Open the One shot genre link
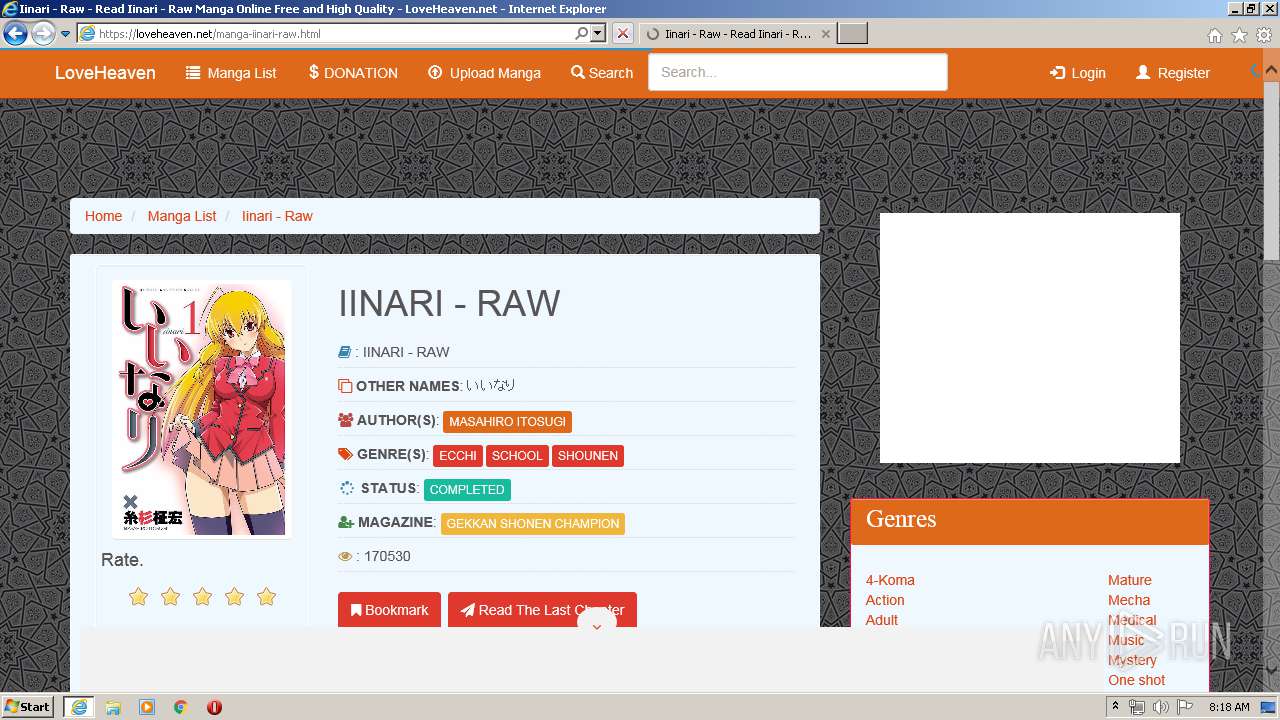Screen dimensions: 1280x720 [x=1137, y=680]
